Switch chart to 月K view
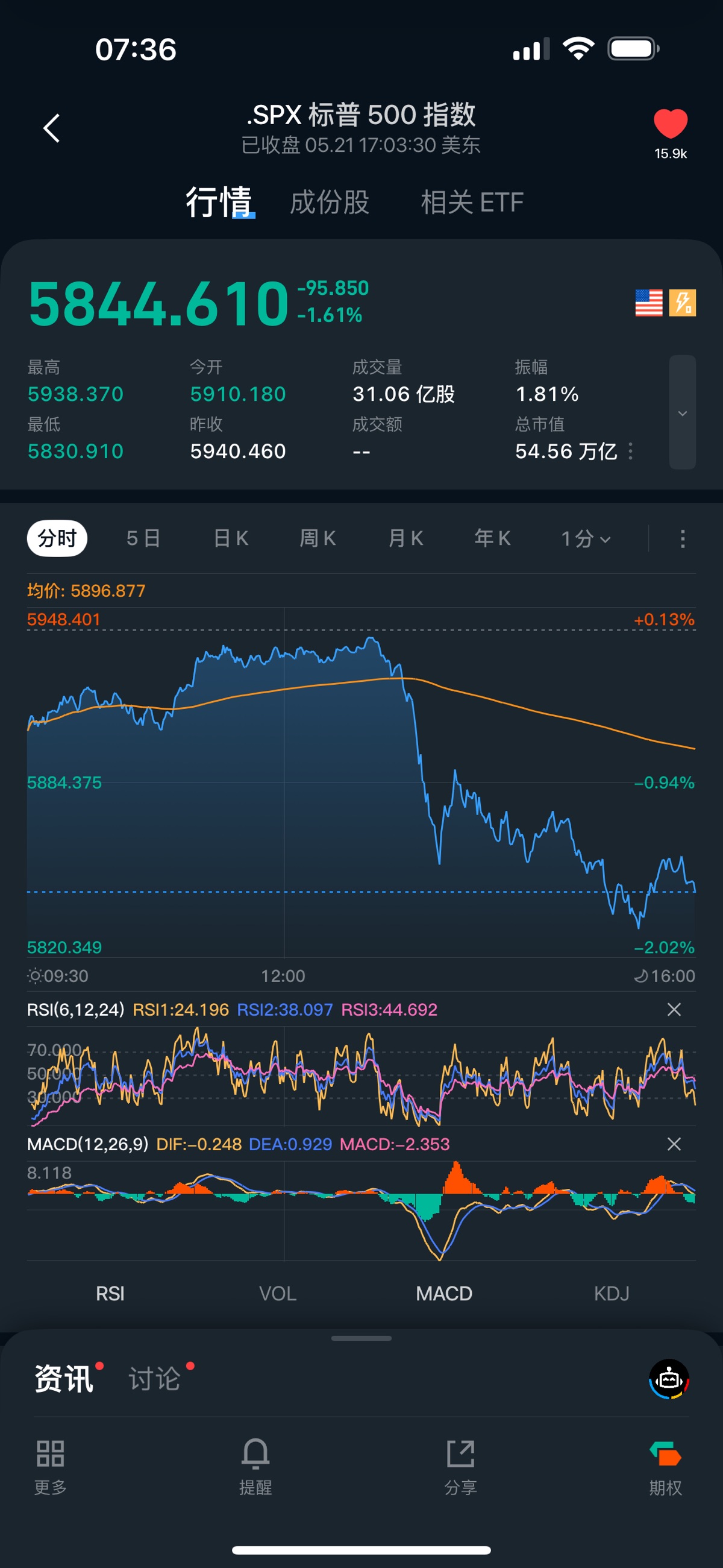 click(x=405, y=538)
